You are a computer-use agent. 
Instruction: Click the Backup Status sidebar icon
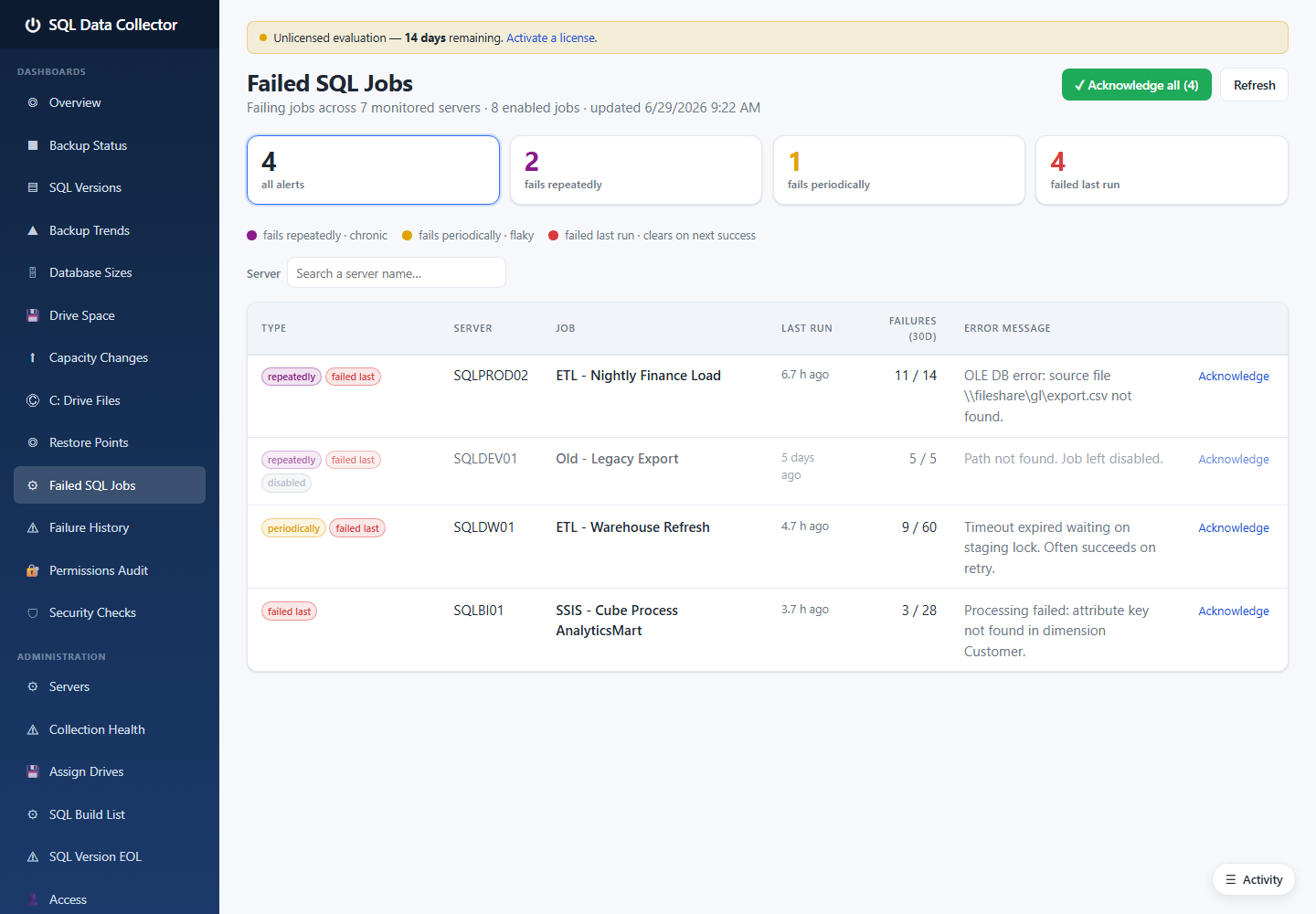(x=33, y=145)
